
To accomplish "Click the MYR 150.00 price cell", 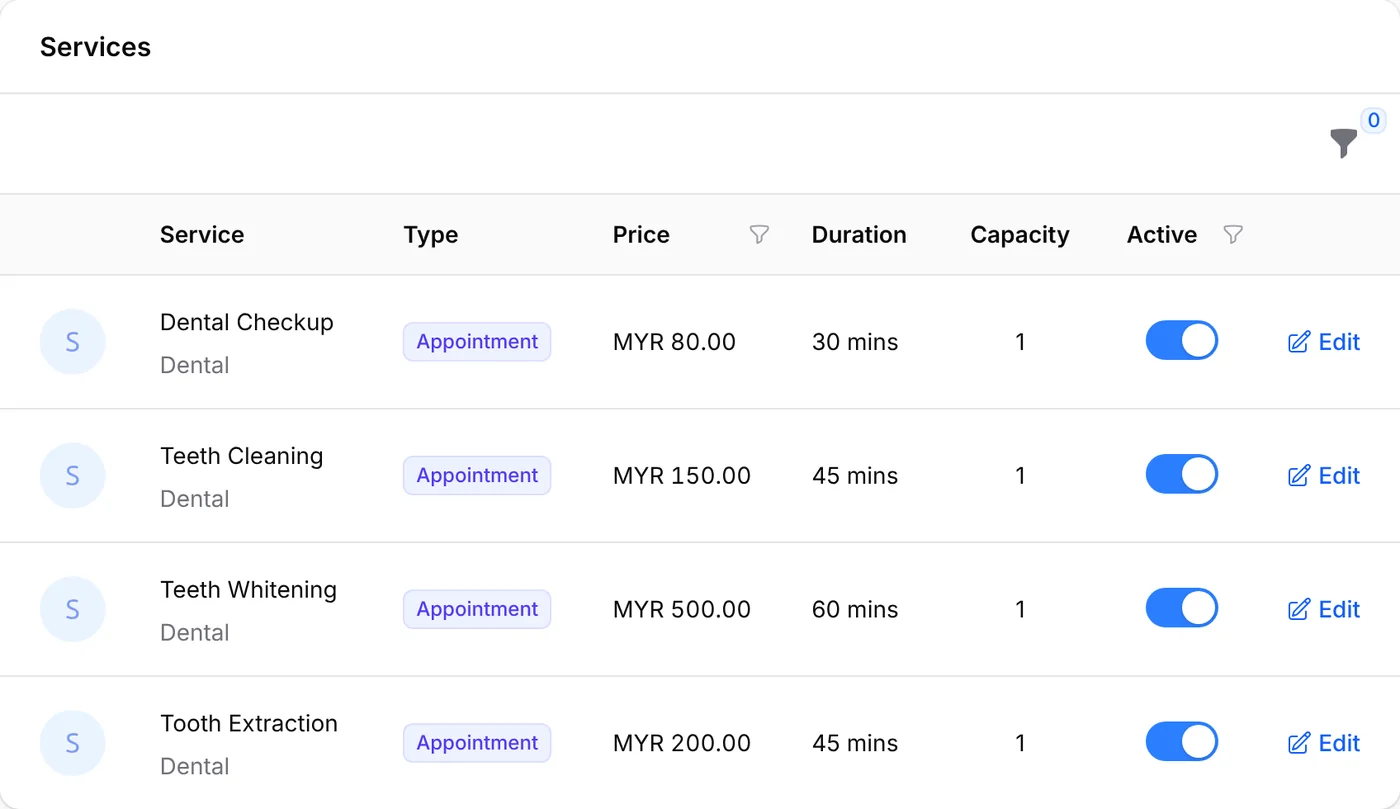I will [x=682, y=476].
